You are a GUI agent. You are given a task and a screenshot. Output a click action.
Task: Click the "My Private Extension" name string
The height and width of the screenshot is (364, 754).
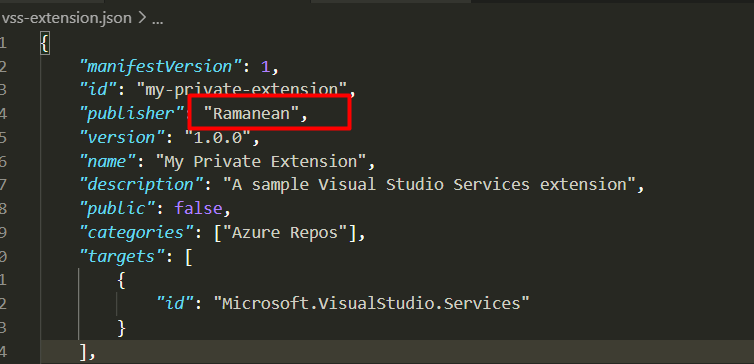point(262,162)
